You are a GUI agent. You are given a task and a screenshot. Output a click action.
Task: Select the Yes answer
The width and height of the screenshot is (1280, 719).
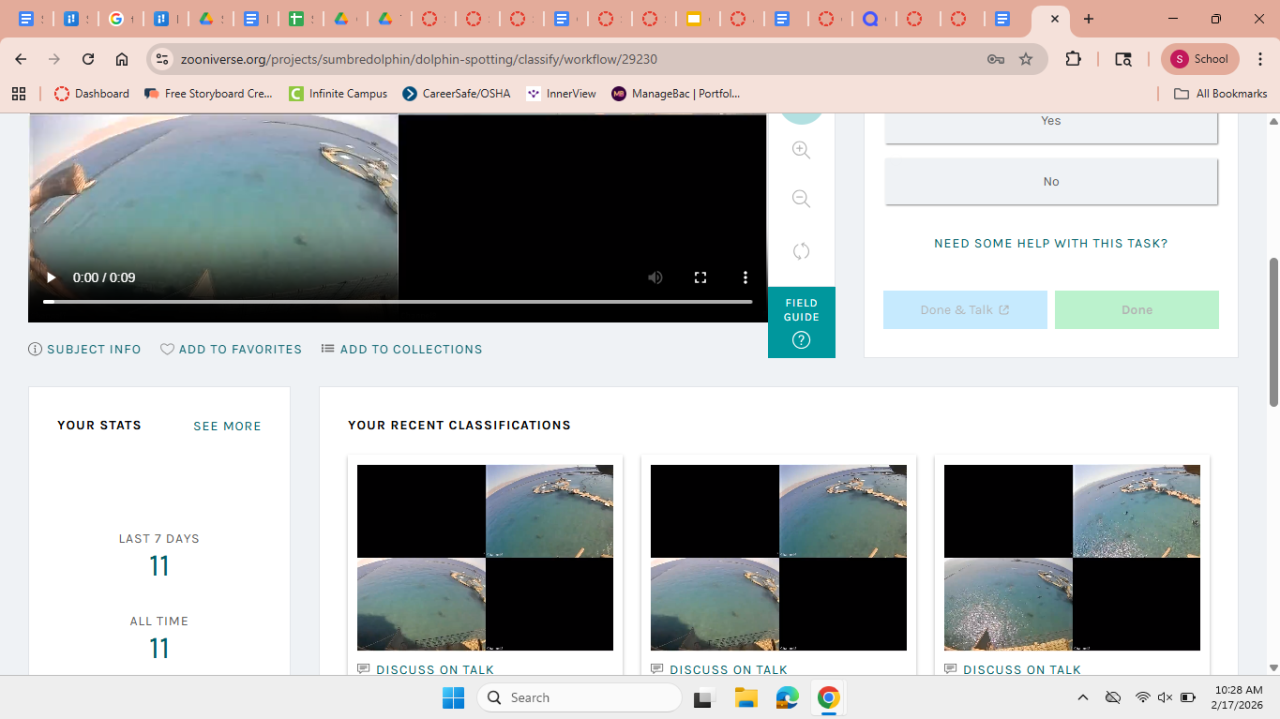click(x=1051, y=121)
